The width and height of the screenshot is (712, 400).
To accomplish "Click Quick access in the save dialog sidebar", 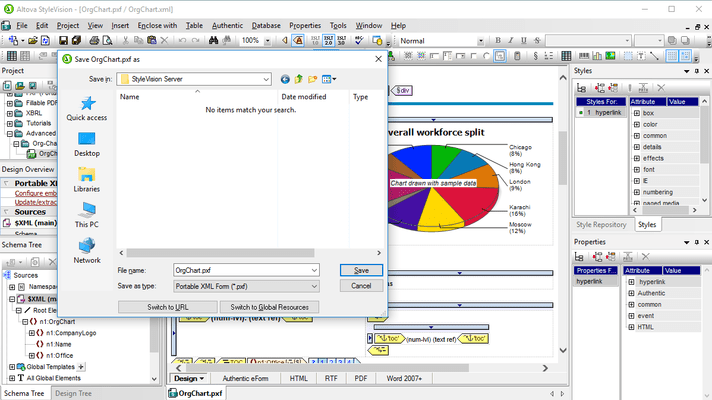I will point(86,108).
